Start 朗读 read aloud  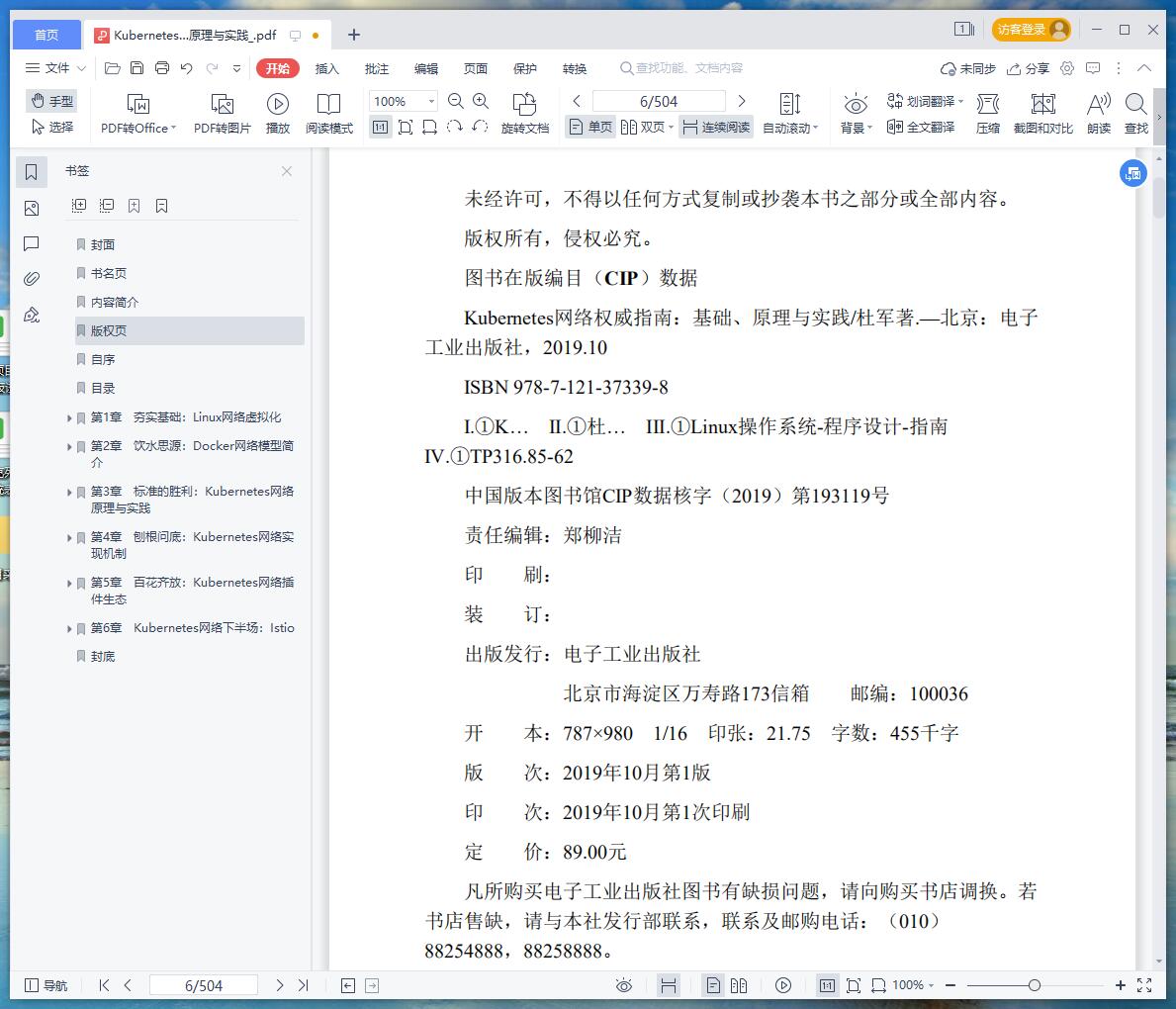coord(1099,114)
